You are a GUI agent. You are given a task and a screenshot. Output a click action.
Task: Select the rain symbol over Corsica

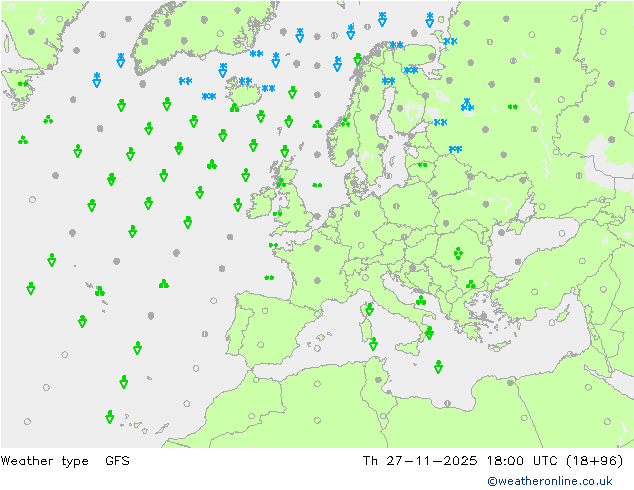(x=370, y=309)
